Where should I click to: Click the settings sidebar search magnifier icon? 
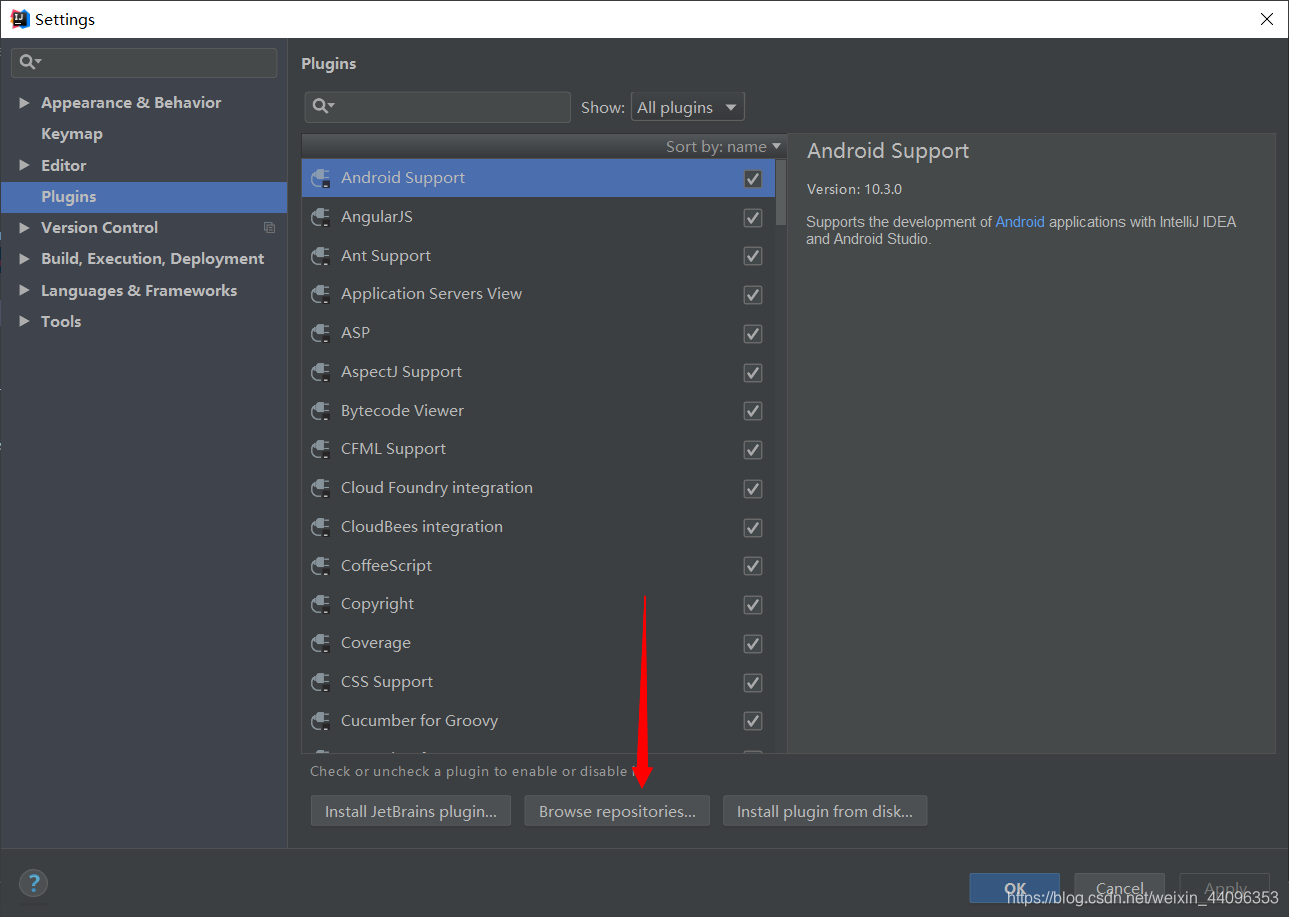click(x=30, y=62)
